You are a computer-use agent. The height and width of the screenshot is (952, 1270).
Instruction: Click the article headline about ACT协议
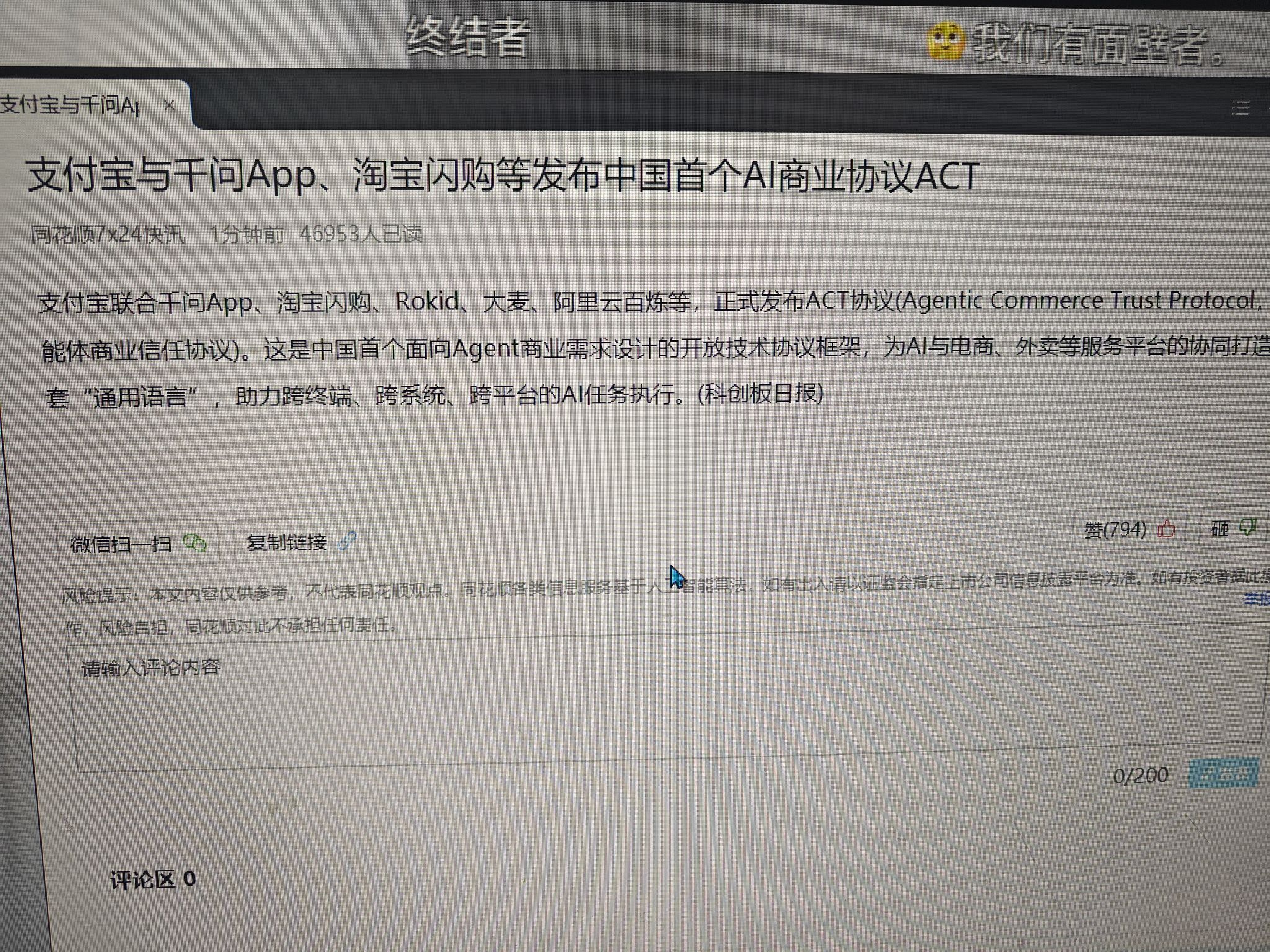coord(502,176)
